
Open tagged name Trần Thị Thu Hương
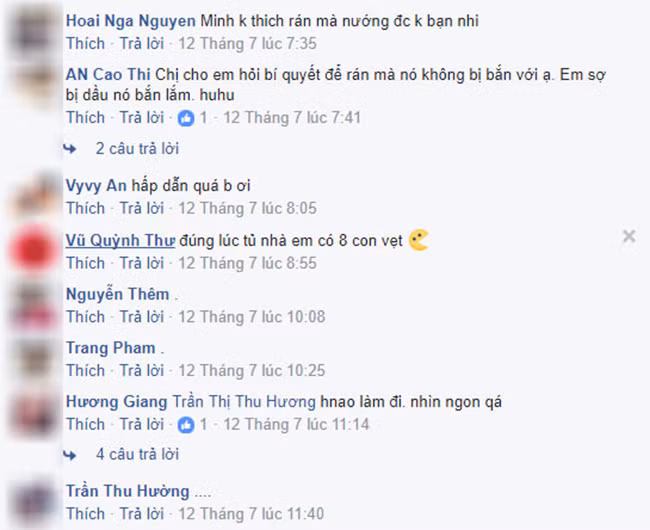coord(244,402)
